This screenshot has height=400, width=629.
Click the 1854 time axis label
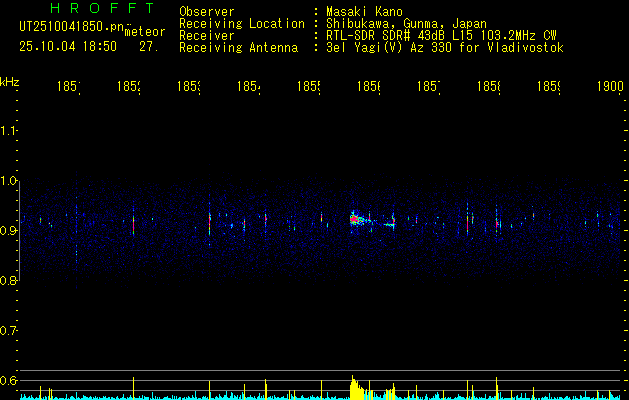pyautogui.click(x=249, y=87)
